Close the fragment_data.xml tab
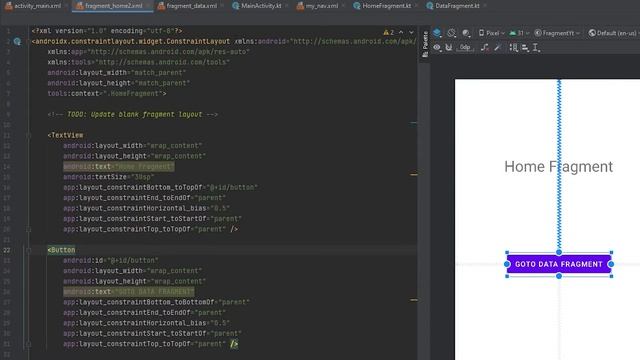This screenshot has height=360, width=640. [223, 6]
